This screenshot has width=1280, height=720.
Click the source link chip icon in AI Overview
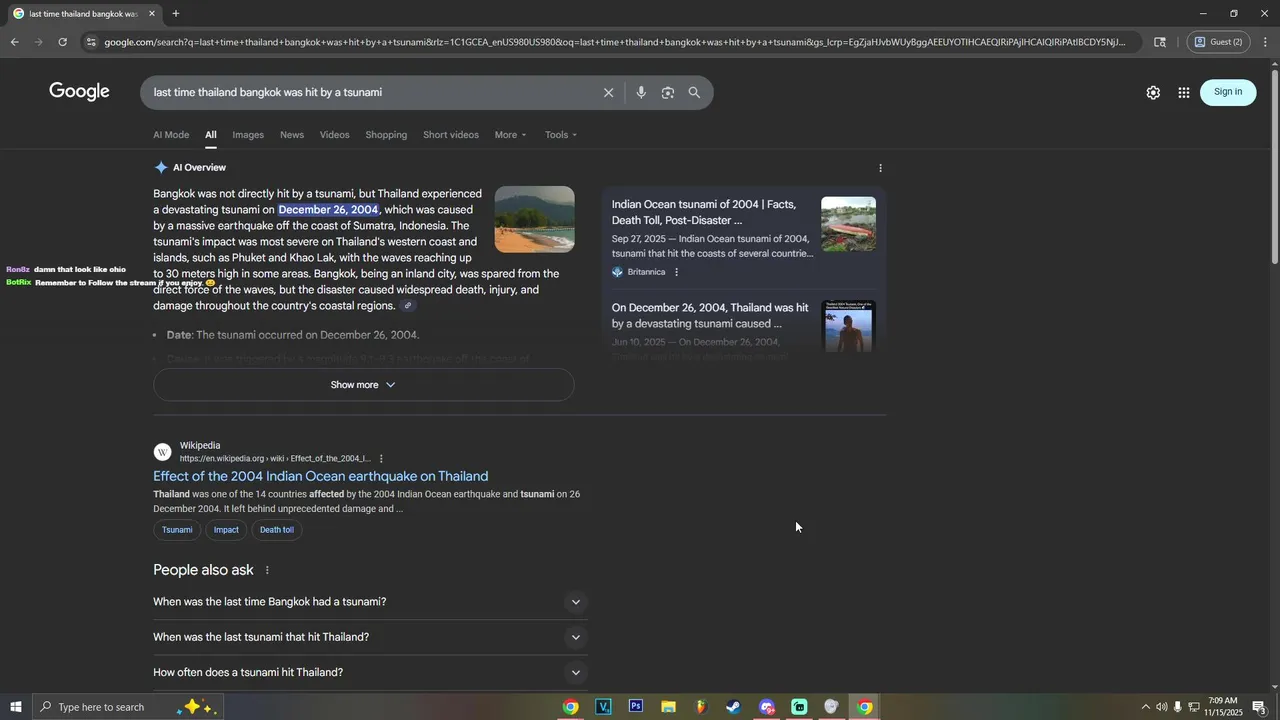coord(408,306)
